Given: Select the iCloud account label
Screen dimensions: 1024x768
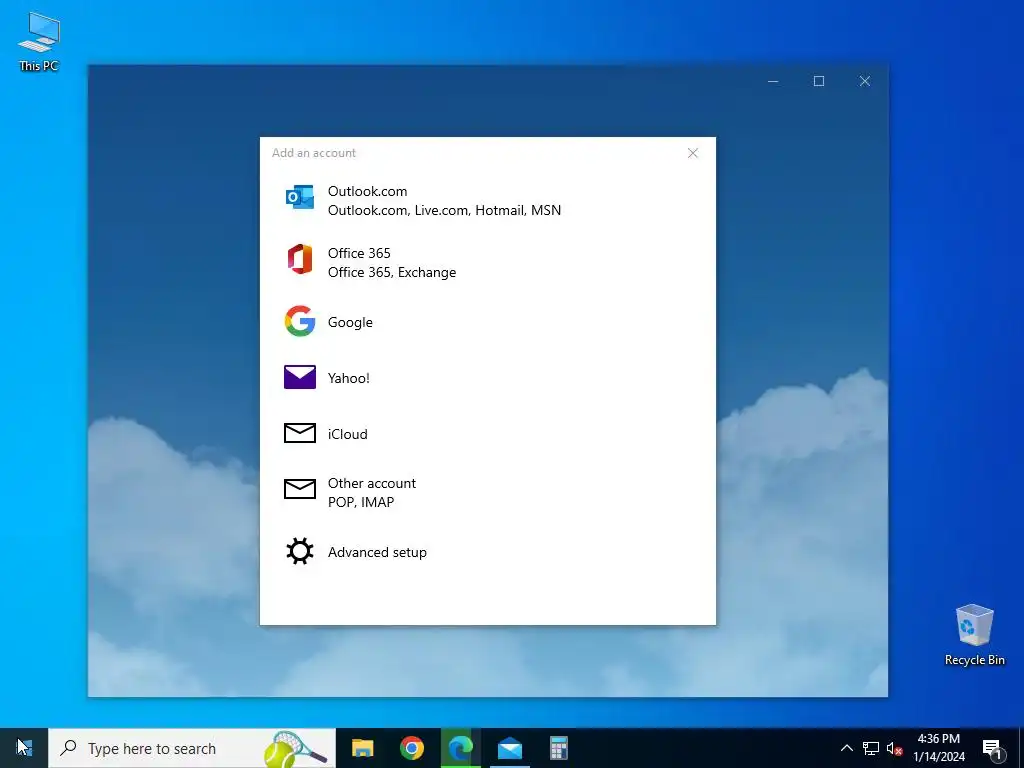Looking at the screenshot, I should click(347, 434).
